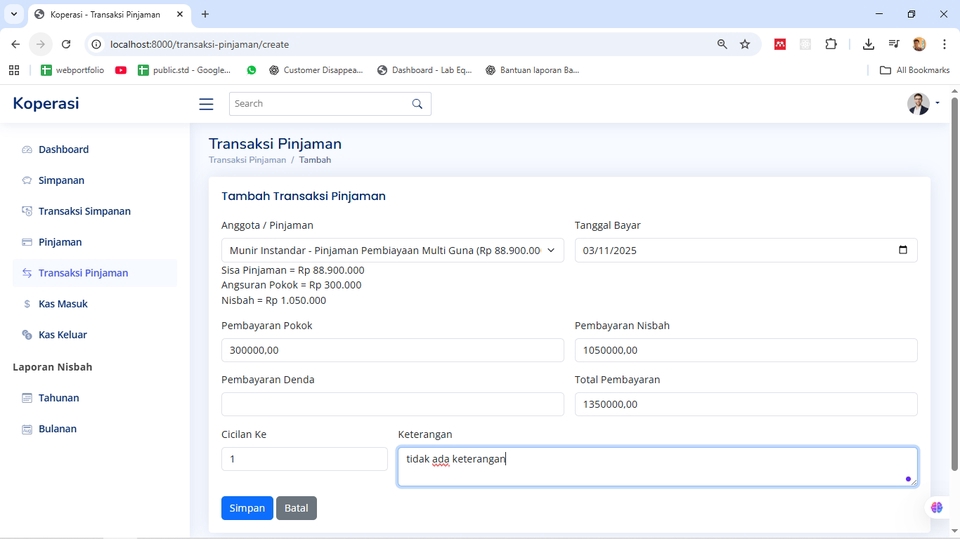Open Chrome three-dot menu

[944, 44]
